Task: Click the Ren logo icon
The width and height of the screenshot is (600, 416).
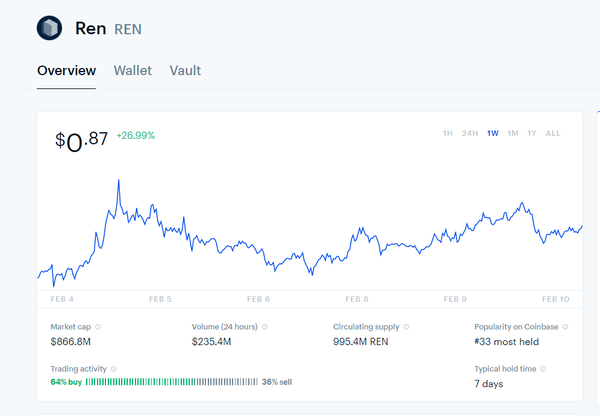Action: tap(49, 27)
